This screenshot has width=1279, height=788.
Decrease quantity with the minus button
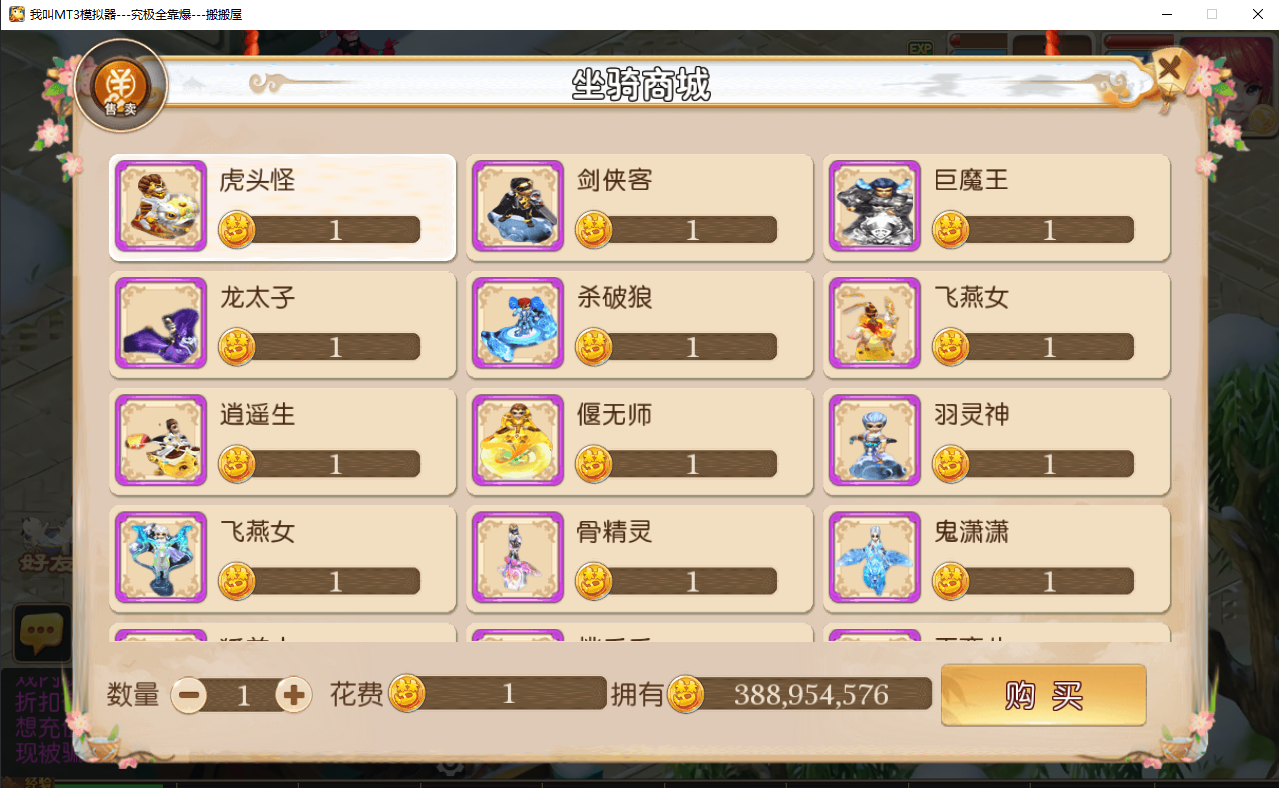[x=189, y=695]
